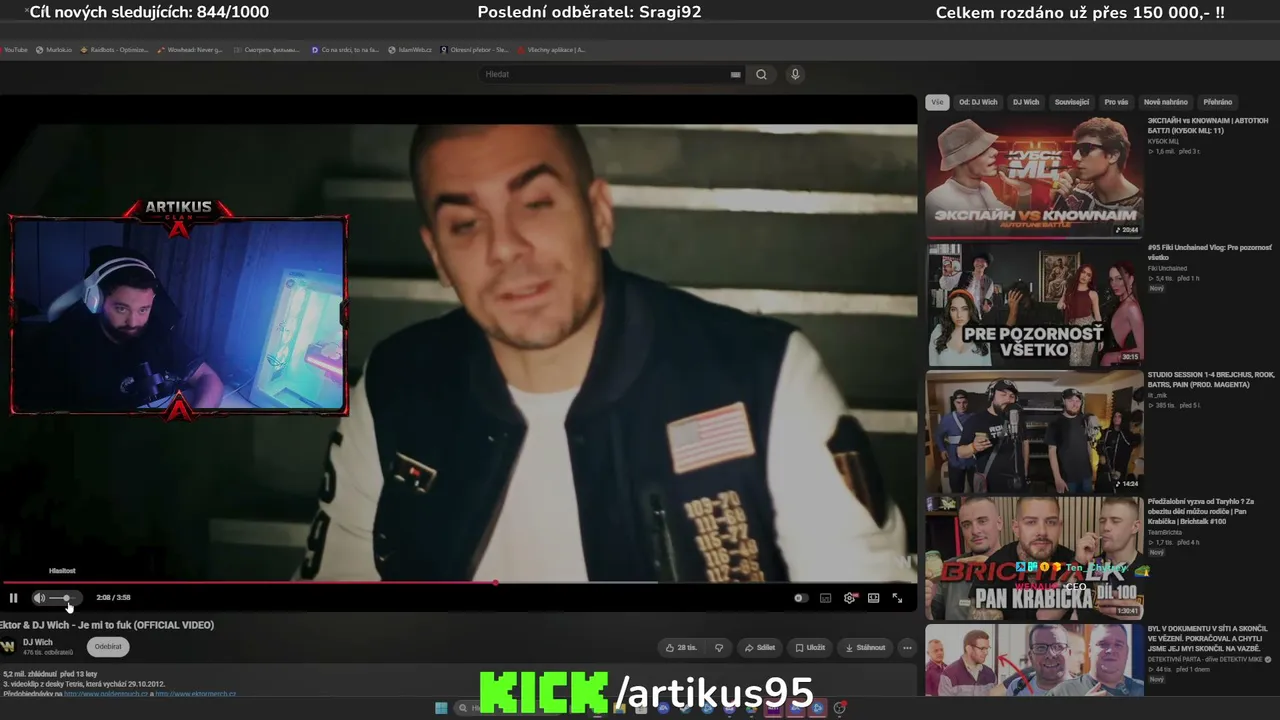Open the TeamBrichta channel name
The width and height of the screenshot is (1280, 720).
pos(1165,532)
